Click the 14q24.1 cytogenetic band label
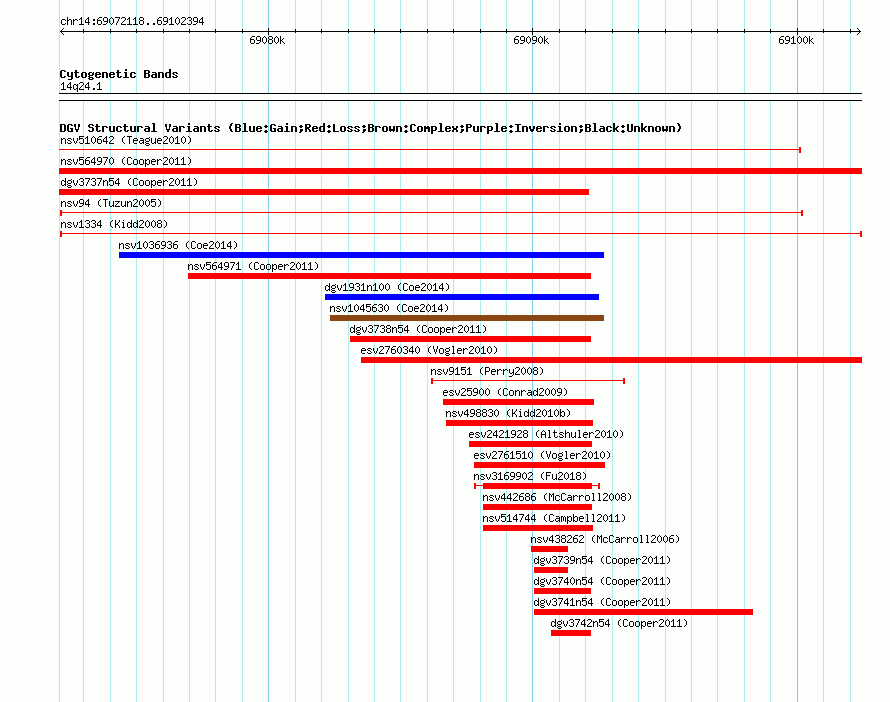Image resolution: width=890 pixels, height=702 pixels. pos(81,86)
